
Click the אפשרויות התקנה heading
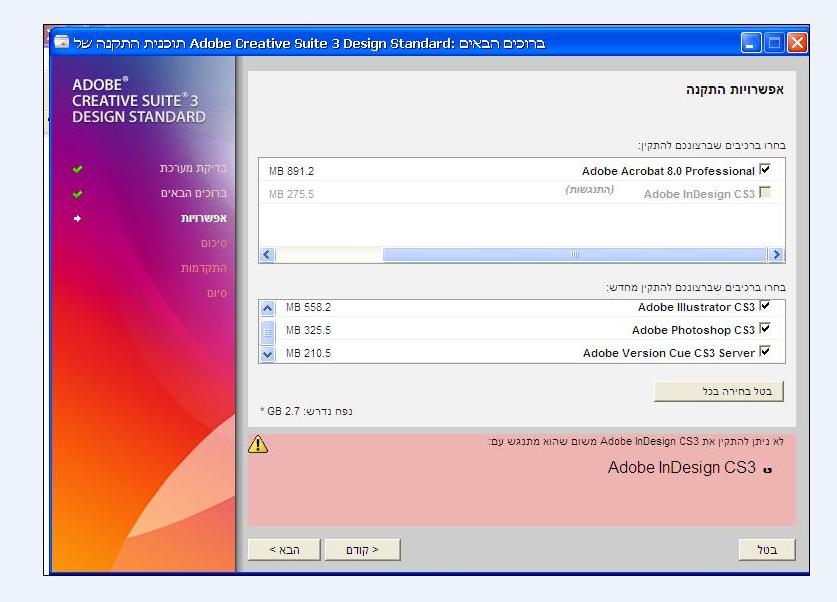[x=735, y=90]
